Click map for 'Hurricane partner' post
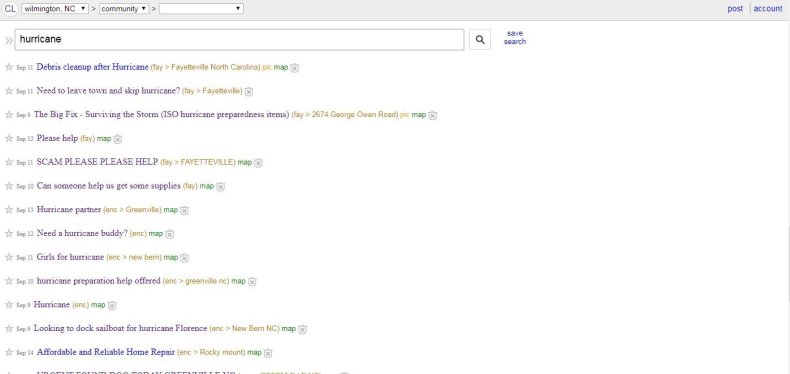The width and height of the screenshot is (790, 374). (x=171, y=210)
